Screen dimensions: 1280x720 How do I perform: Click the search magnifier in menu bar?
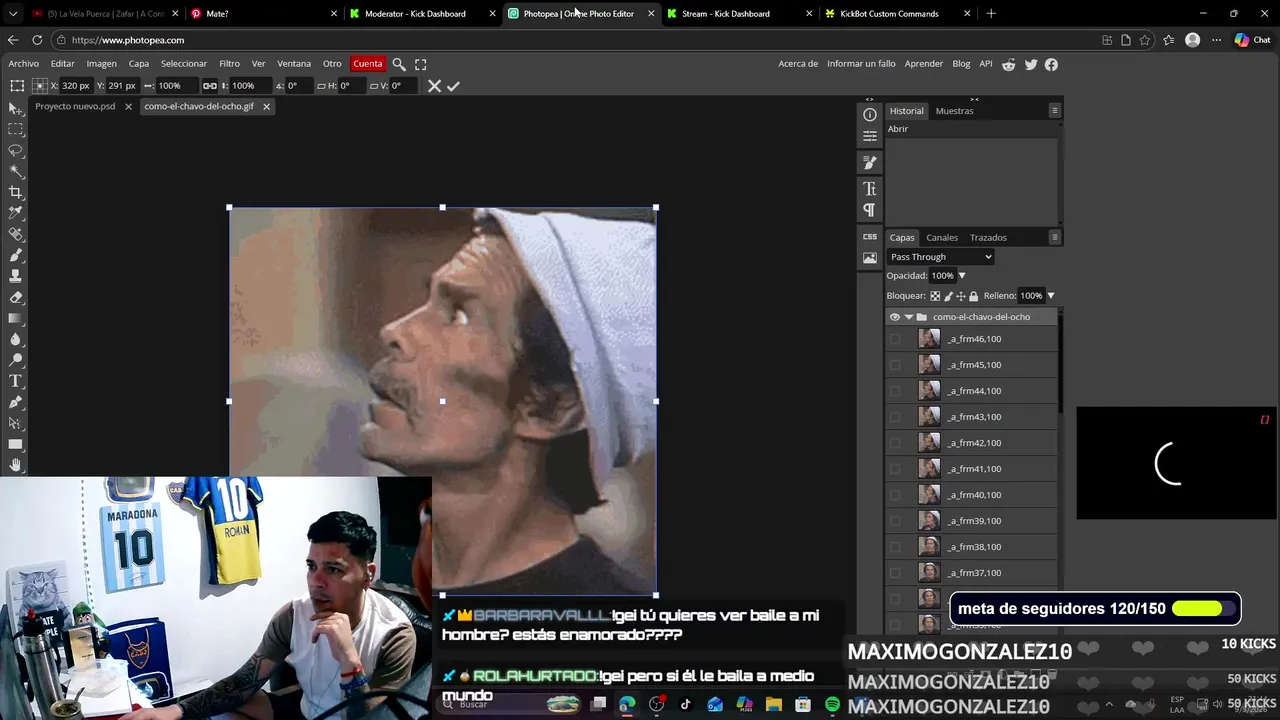[x=399, y=64]
